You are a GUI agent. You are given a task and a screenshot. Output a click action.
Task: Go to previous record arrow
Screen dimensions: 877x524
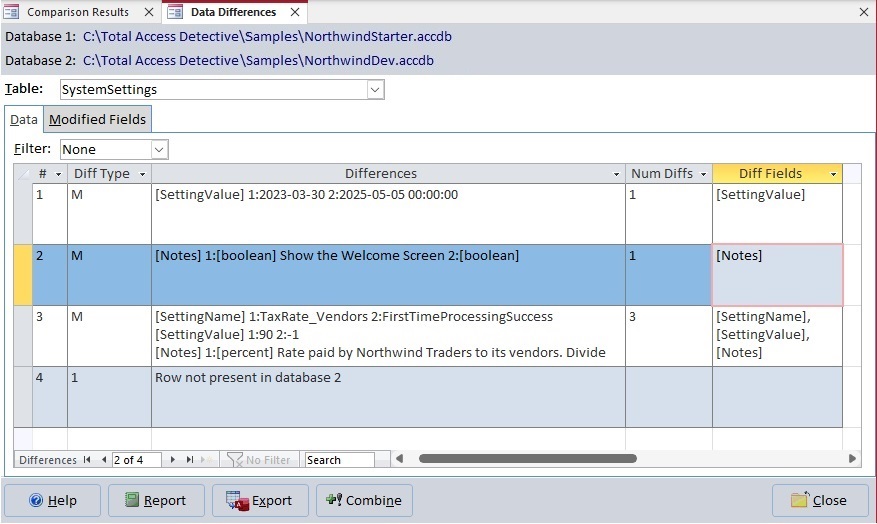102,460
